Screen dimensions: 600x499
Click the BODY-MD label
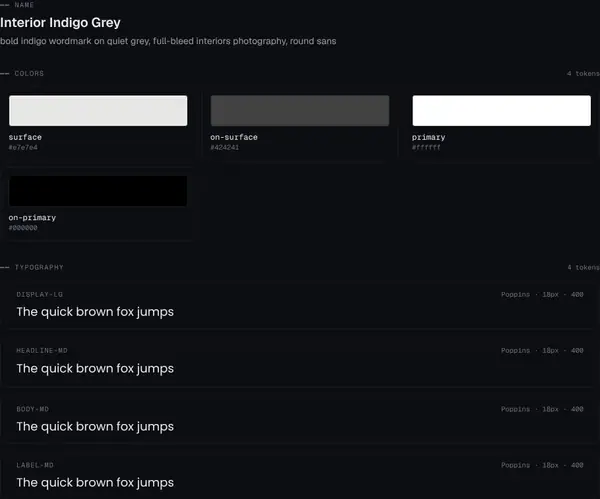click(x=33, y=409)
